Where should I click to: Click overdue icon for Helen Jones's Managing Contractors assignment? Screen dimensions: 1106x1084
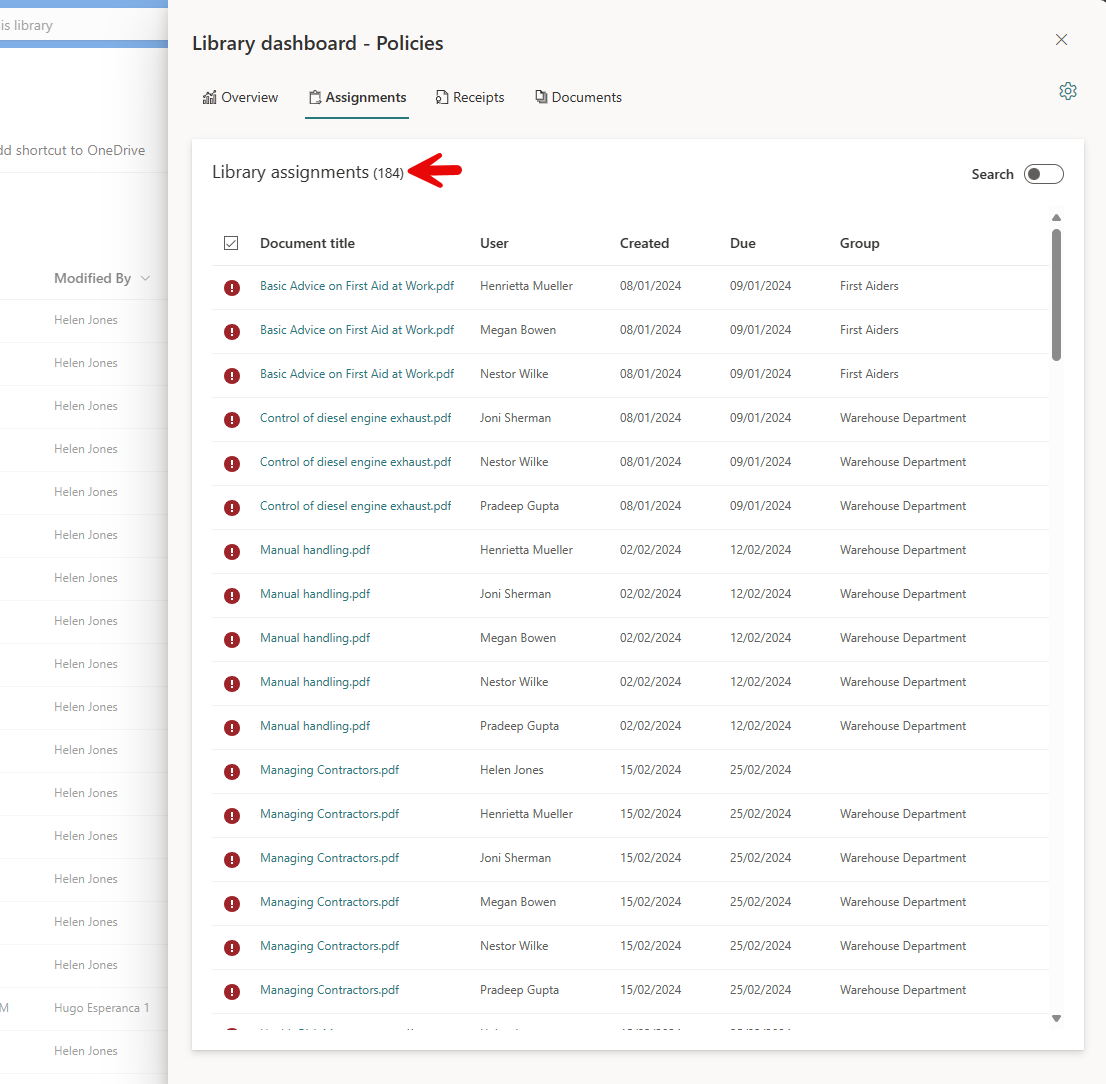click(231, 772)
